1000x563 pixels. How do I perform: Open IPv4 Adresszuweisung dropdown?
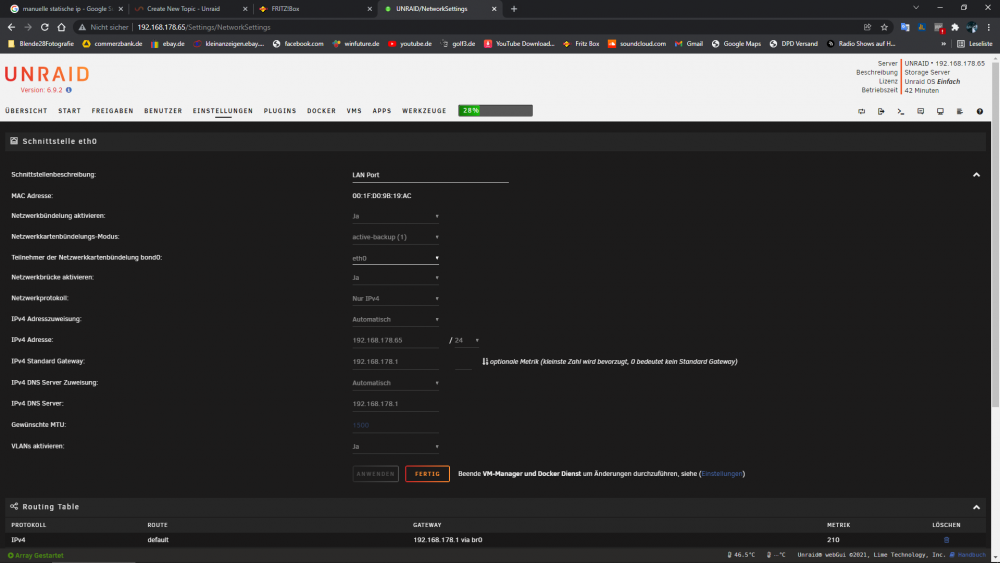(395, 319)
